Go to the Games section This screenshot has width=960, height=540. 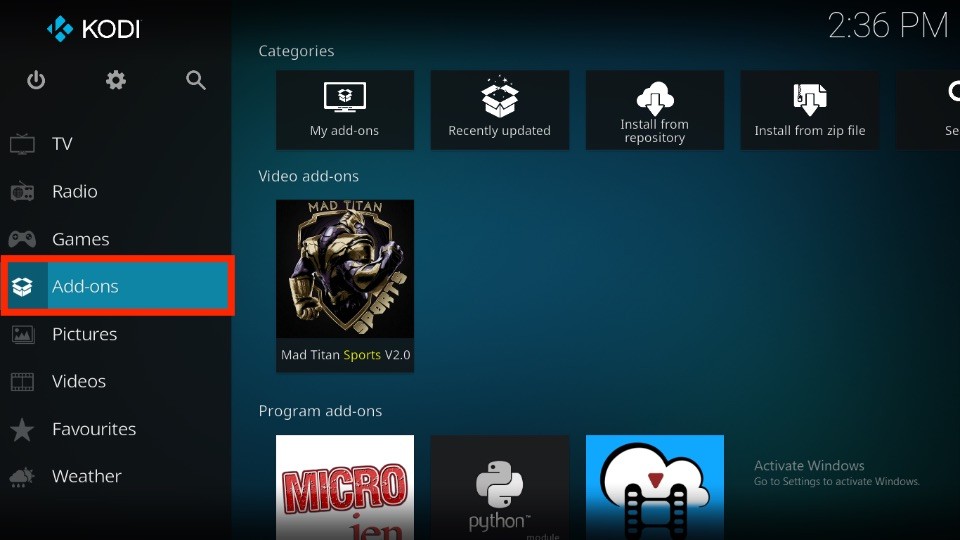pyautogui.click(x=81, y=239)
